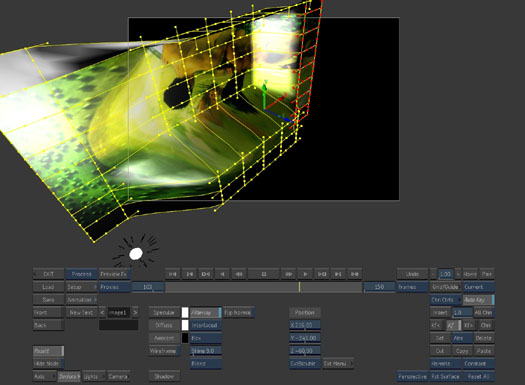Open the Blend mode option

click(x=206, y=364)
